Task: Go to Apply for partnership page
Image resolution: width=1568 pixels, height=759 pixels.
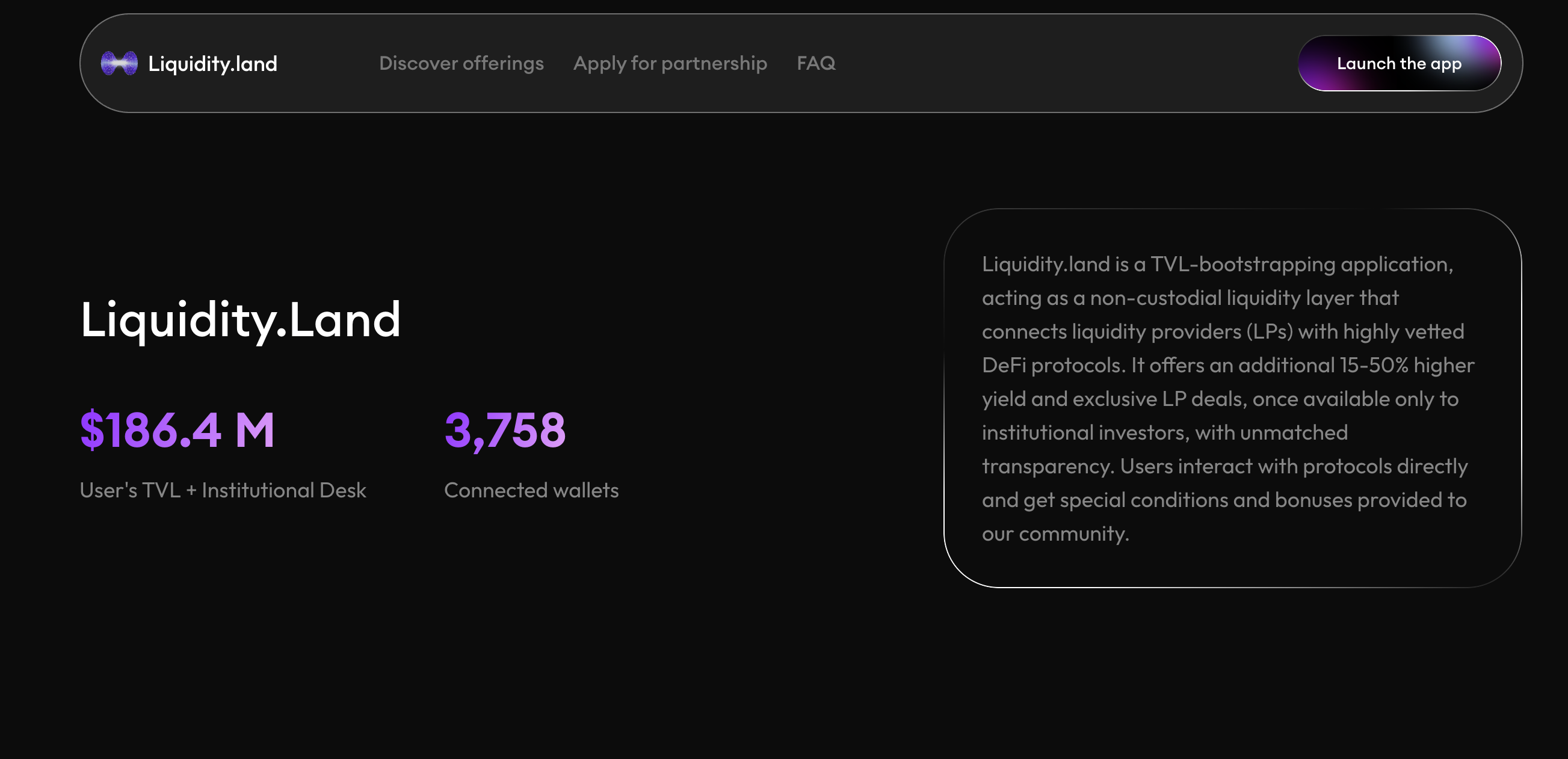Action: (670, 63)
